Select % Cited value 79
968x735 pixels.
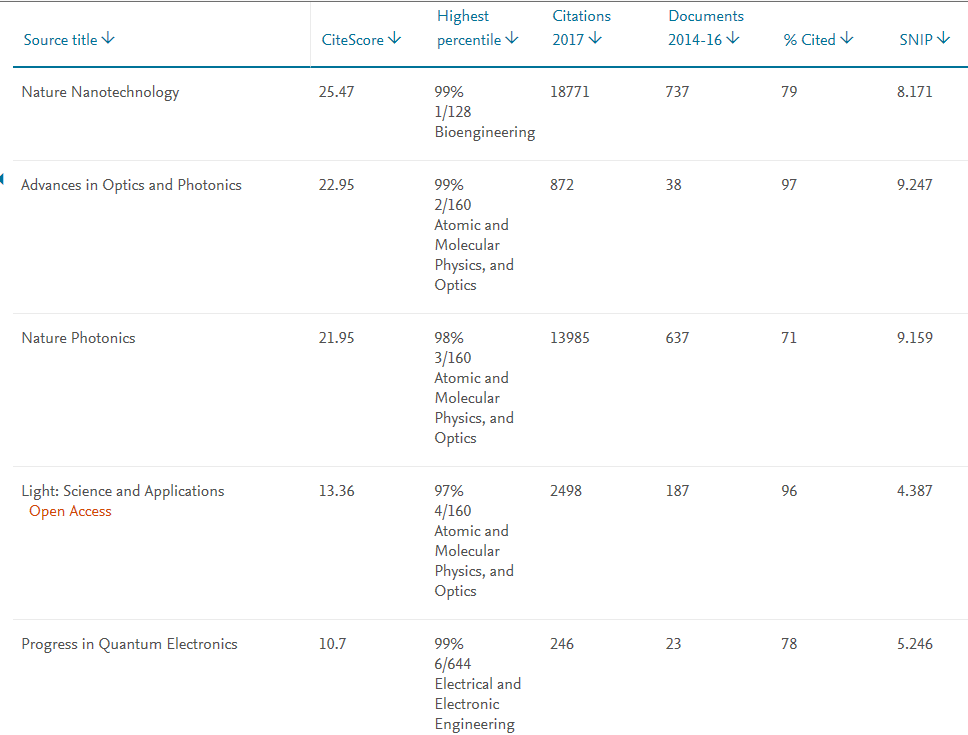tap(789, 92)
